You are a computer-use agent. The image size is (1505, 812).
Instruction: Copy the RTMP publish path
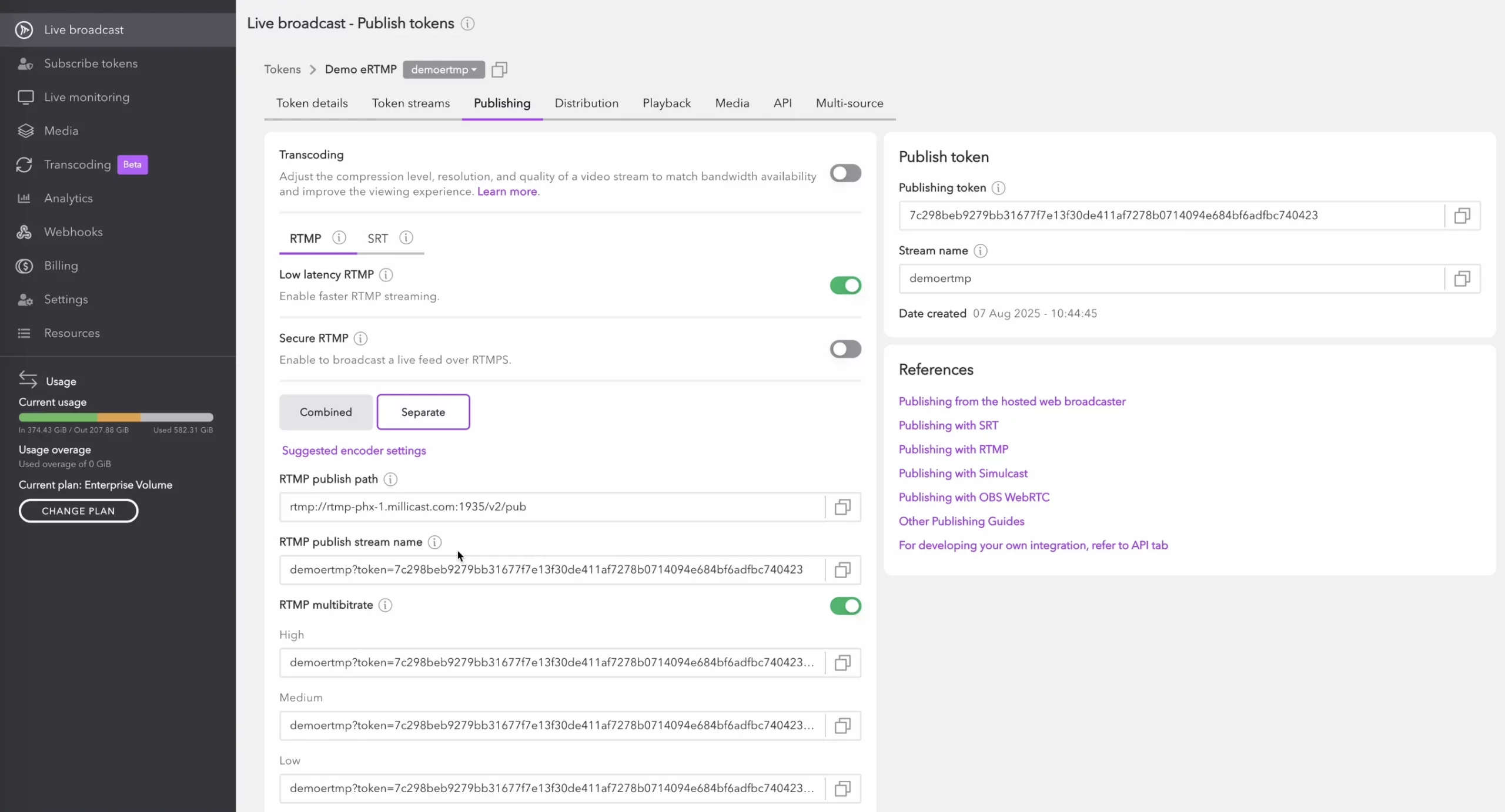[x=842, y=506]
